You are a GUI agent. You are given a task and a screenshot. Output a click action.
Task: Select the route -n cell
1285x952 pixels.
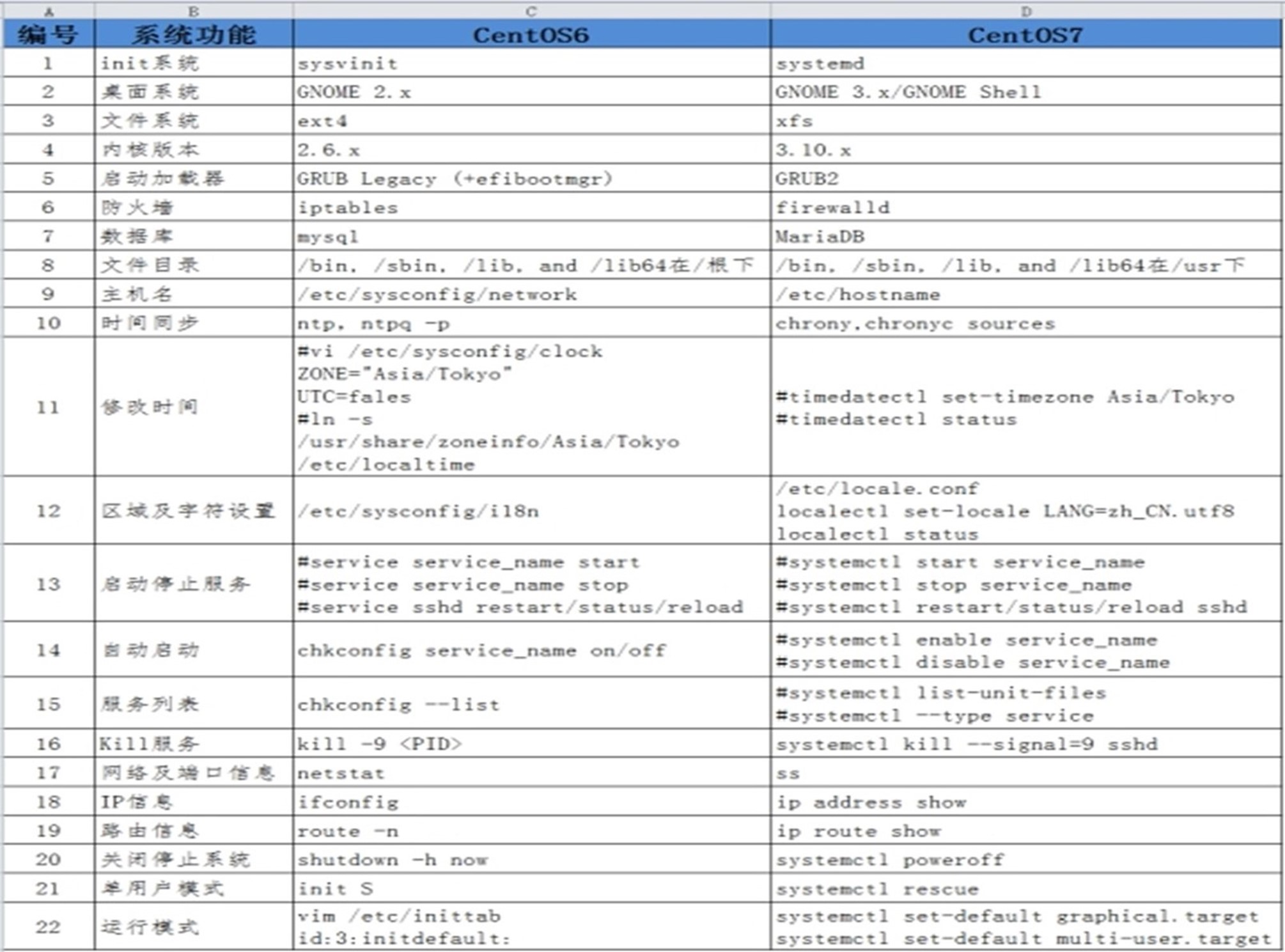point(531,830)
